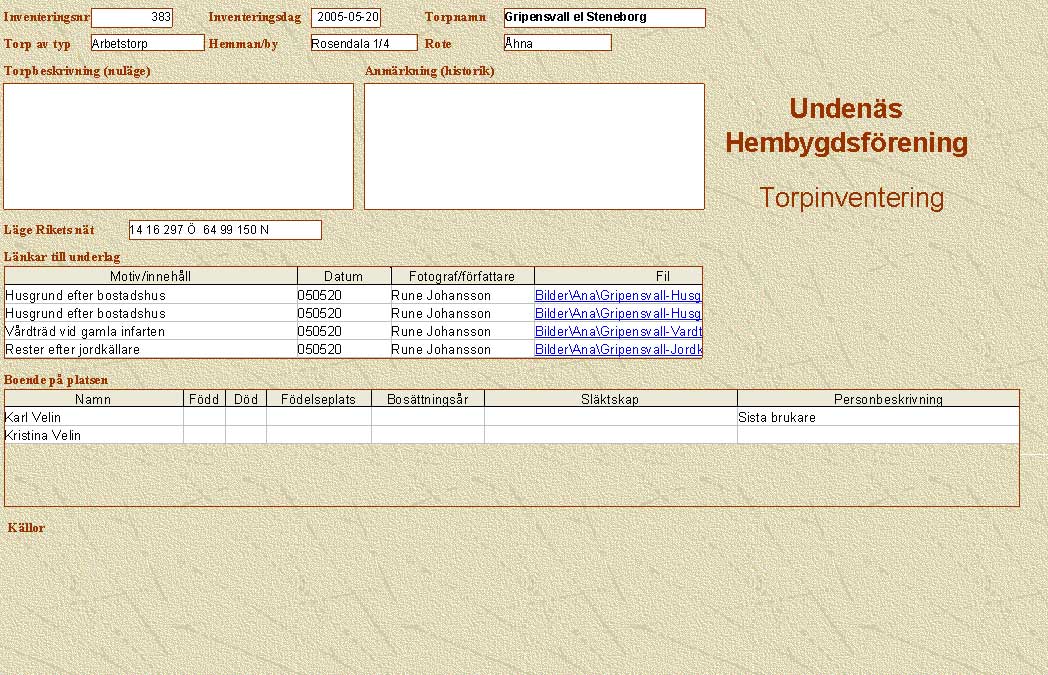
Task: Click the Bosättningsår column header
Action: tap(427, 399)
